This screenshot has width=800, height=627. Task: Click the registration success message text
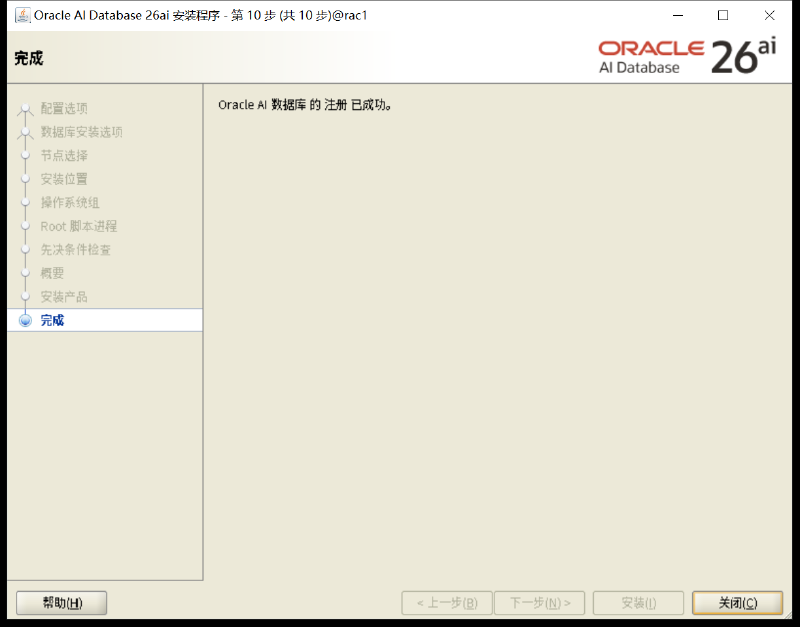(x=305, y=105)
